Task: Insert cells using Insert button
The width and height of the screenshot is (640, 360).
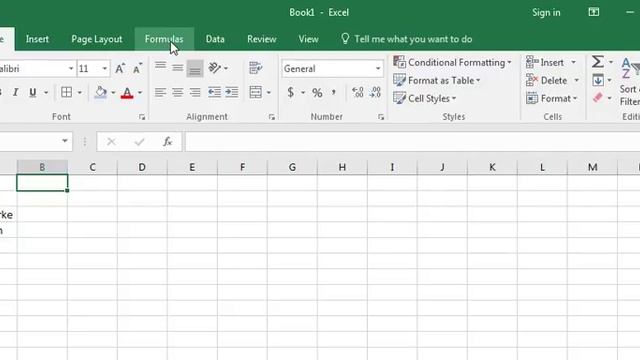Action: pos(545,62)
